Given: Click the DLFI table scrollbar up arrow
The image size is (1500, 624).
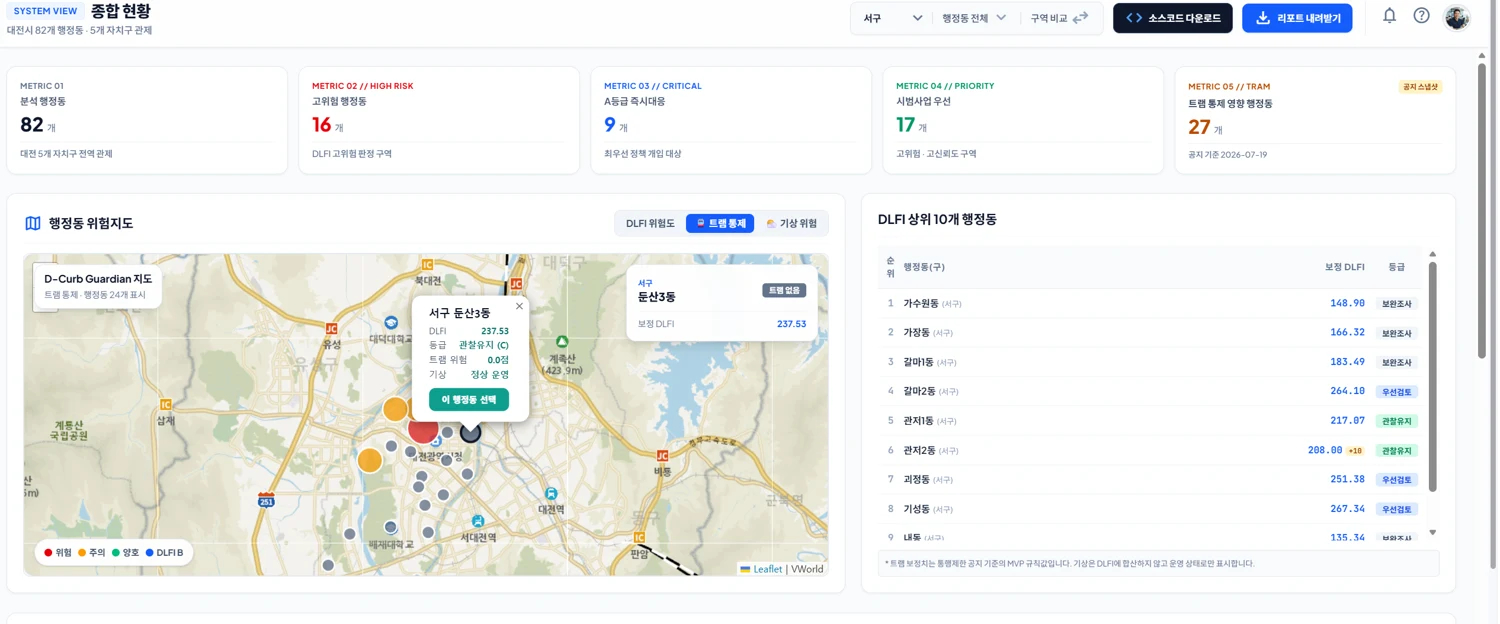Looking at the screenshot, I should 1432,254.
